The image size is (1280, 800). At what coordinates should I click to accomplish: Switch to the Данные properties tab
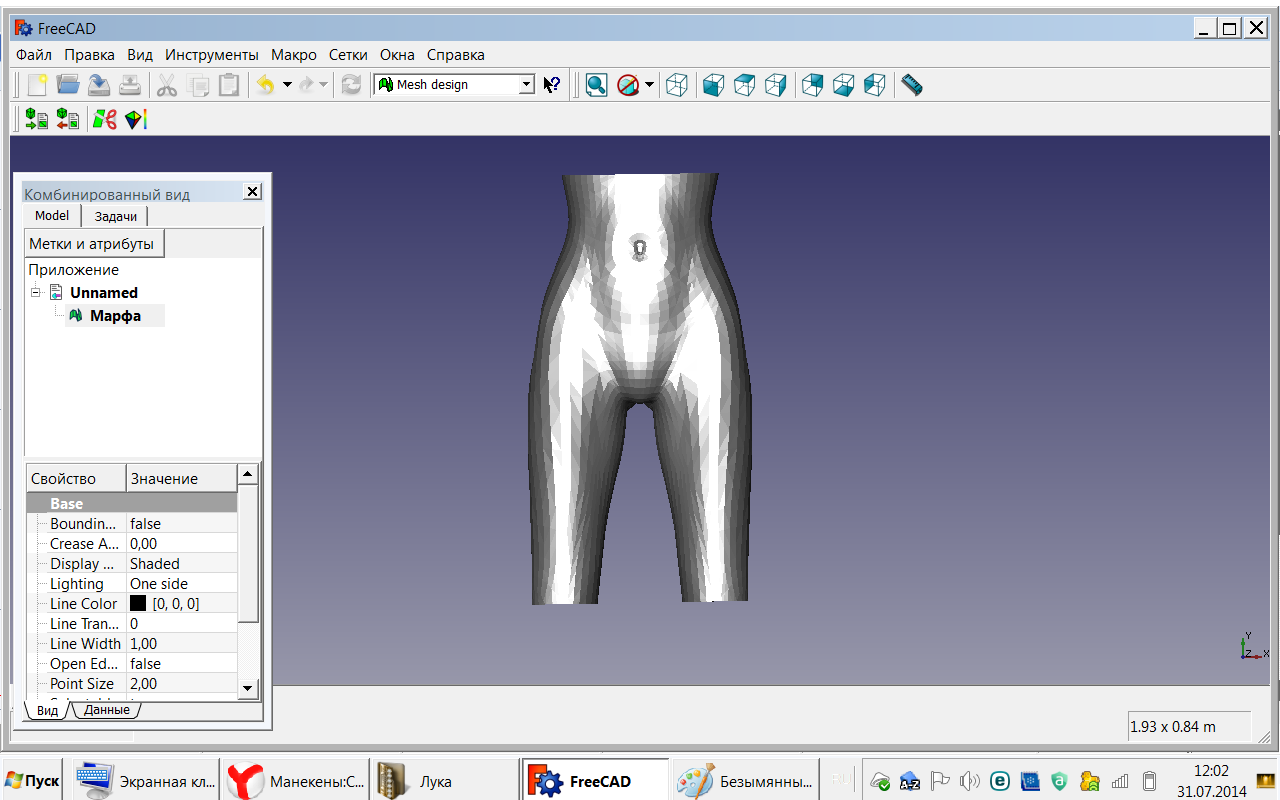click(x=106, y=710)
